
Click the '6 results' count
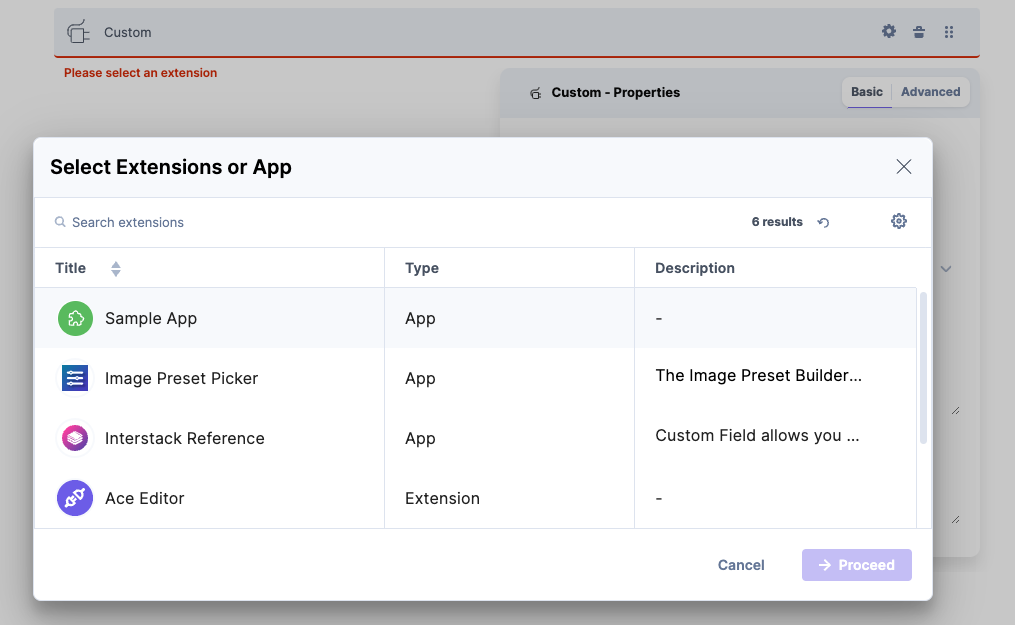coord(777,222)
